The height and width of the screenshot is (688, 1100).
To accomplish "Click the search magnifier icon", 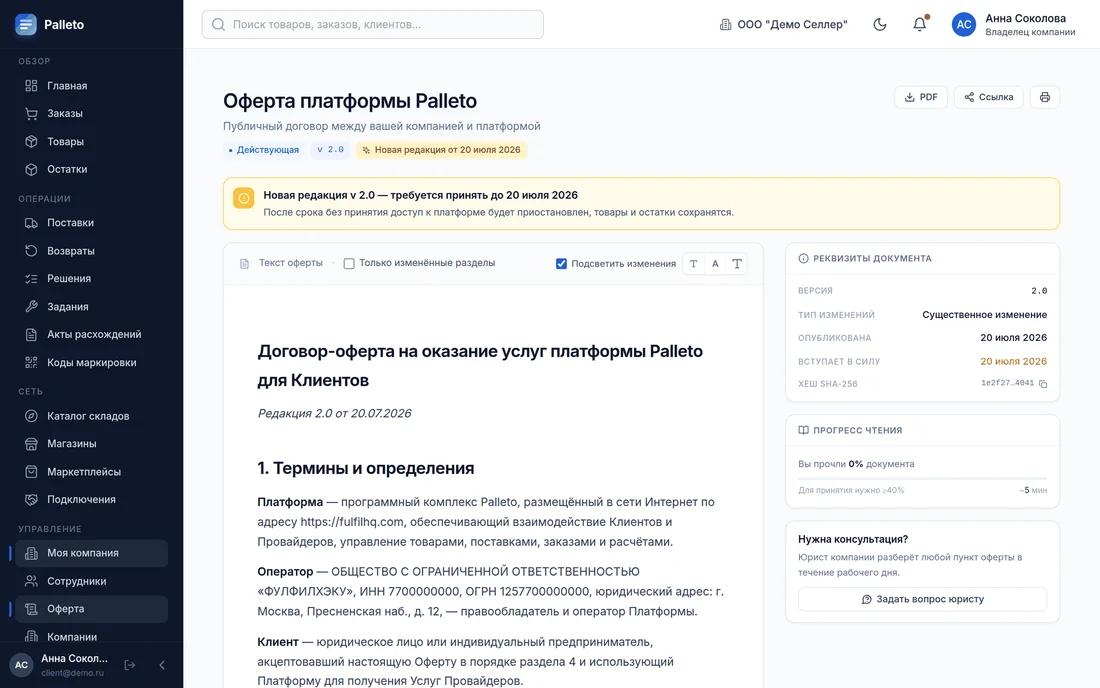I will 218,25.
